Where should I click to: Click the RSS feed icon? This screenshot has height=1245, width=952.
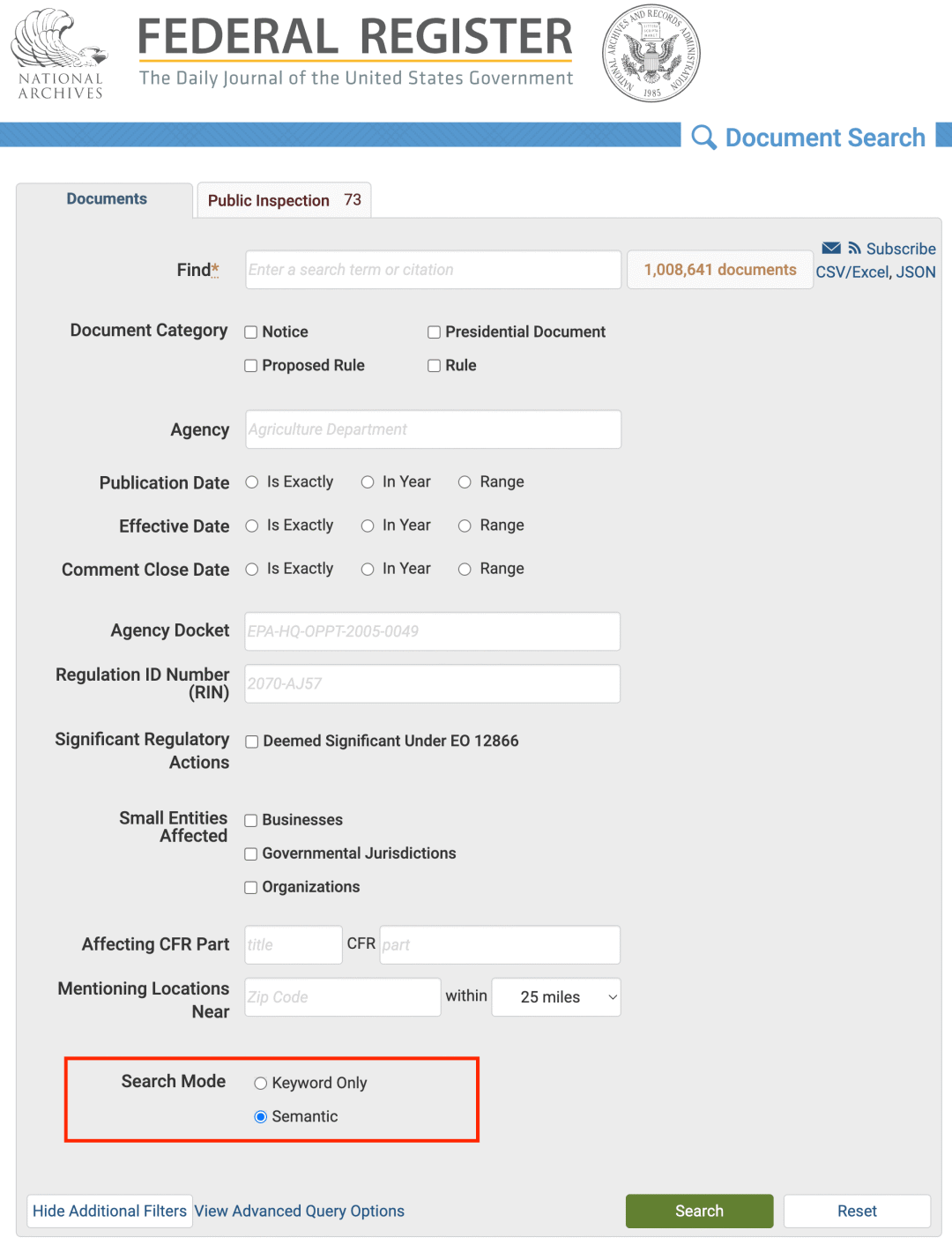click(x=854, y=249)
